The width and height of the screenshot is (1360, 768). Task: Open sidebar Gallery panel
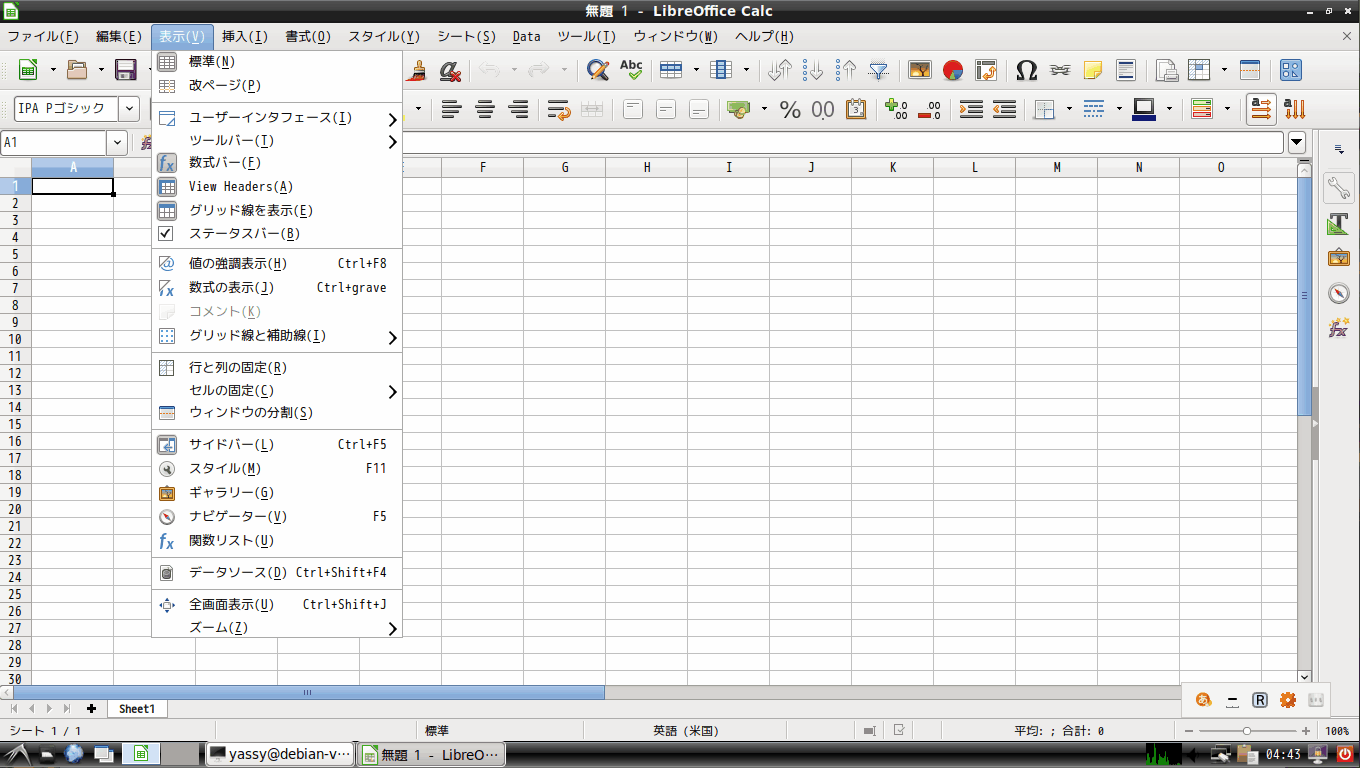[1339, 258]
